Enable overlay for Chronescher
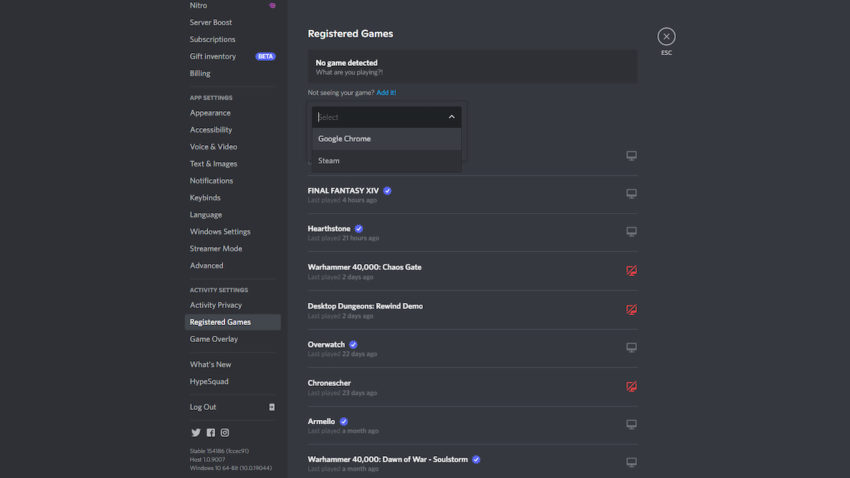 631,386
